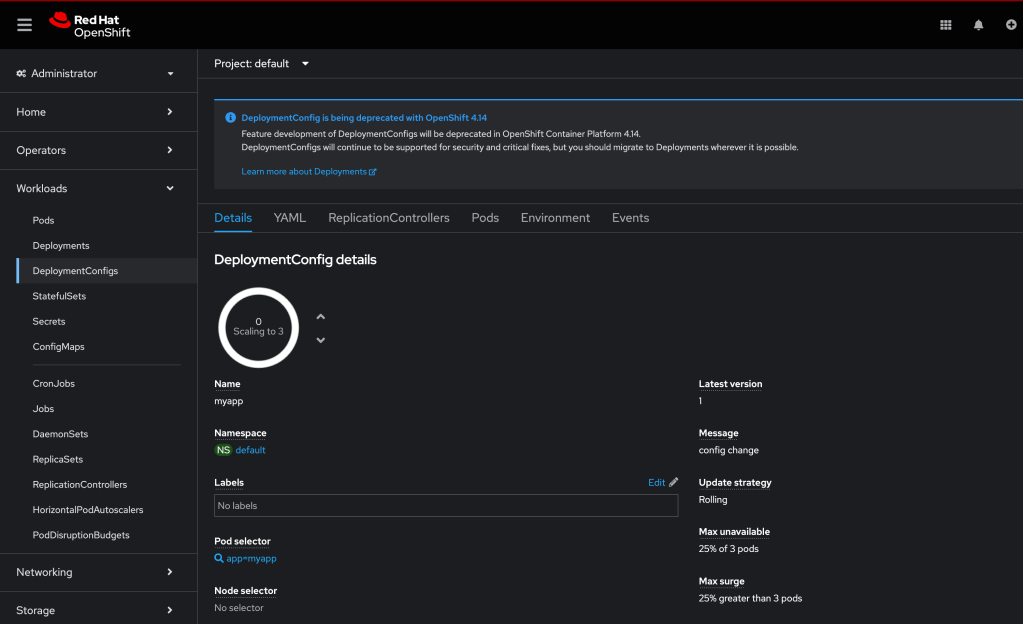Image resolution: width=1023 pixels, height=624 pixels.
Task: Open PodDisruptionBudgets in the sidebar
Action: [x=81, y=535]
